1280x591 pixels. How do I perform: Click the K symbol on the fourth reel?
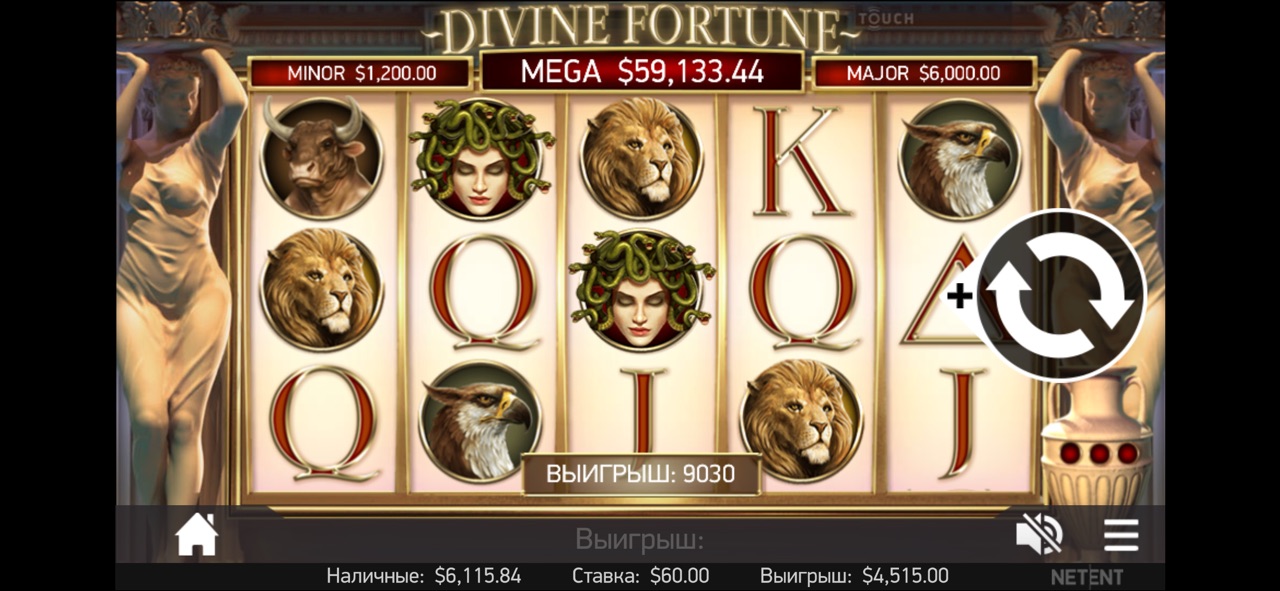(801, 160)
